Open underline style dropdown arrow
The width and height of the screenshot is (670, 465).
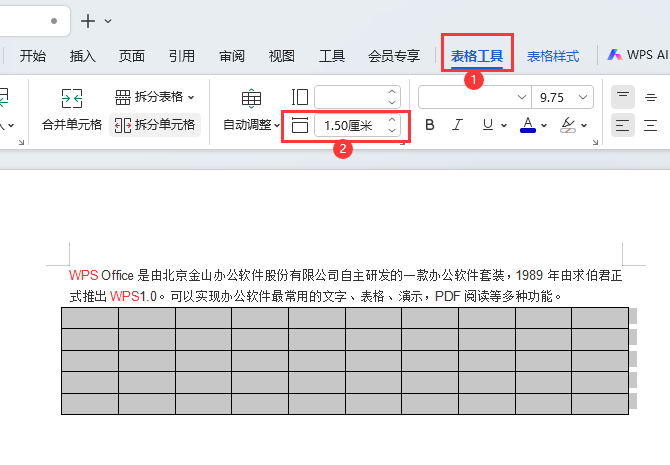(504, 125)
